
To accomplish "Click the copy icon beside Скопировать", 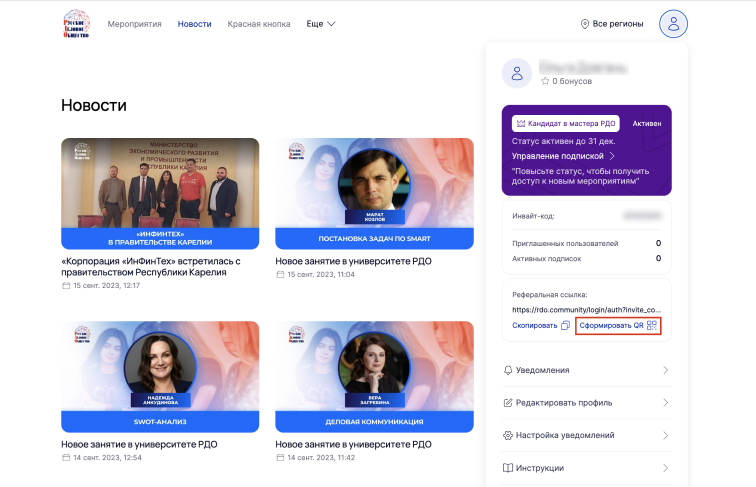I will (565, 326).
